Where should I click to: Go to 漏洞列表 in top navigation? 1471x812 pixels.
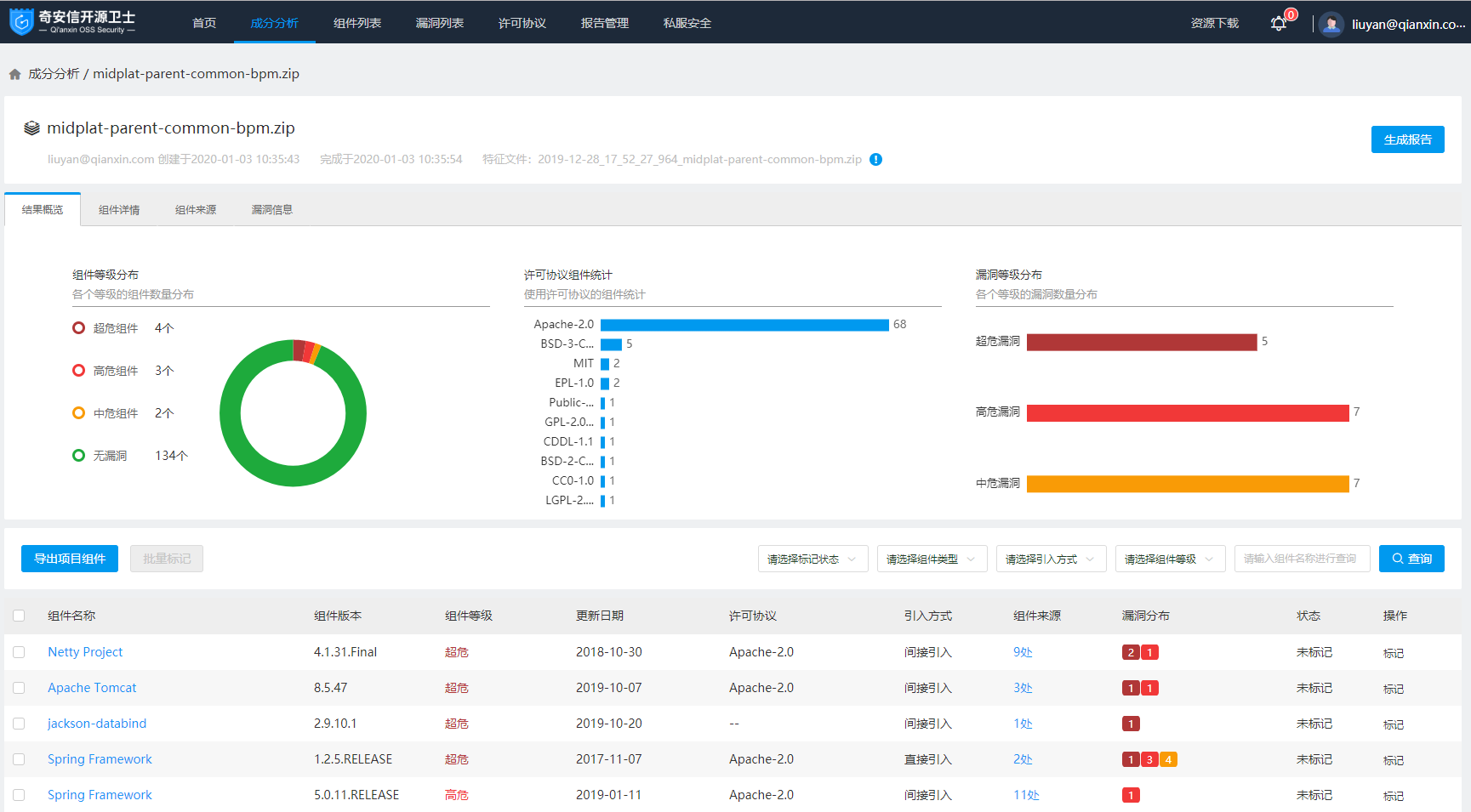click(x=439, y=23)
